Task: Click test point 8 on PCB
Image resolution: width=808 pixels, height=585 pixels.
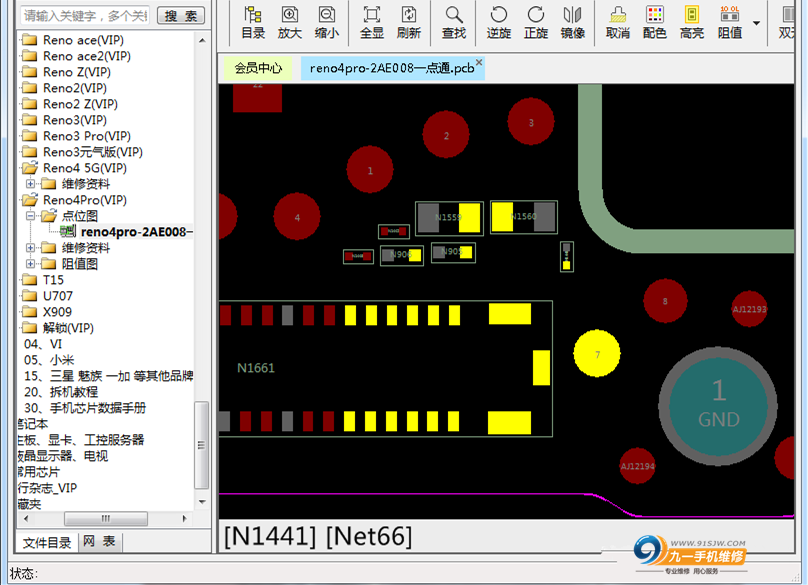Action: (665, 301)
